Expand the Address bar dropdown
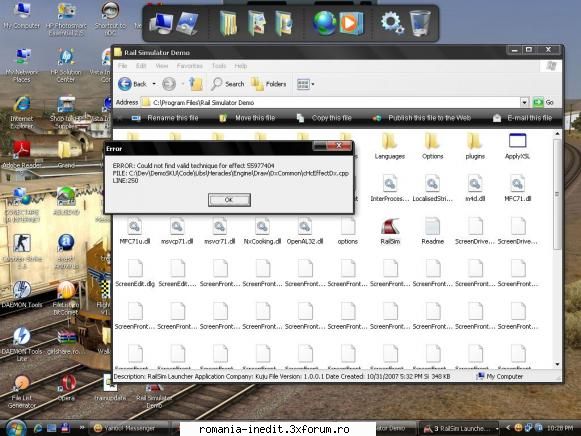This screenshot has height=436, width=581. [x=524, y=102]
